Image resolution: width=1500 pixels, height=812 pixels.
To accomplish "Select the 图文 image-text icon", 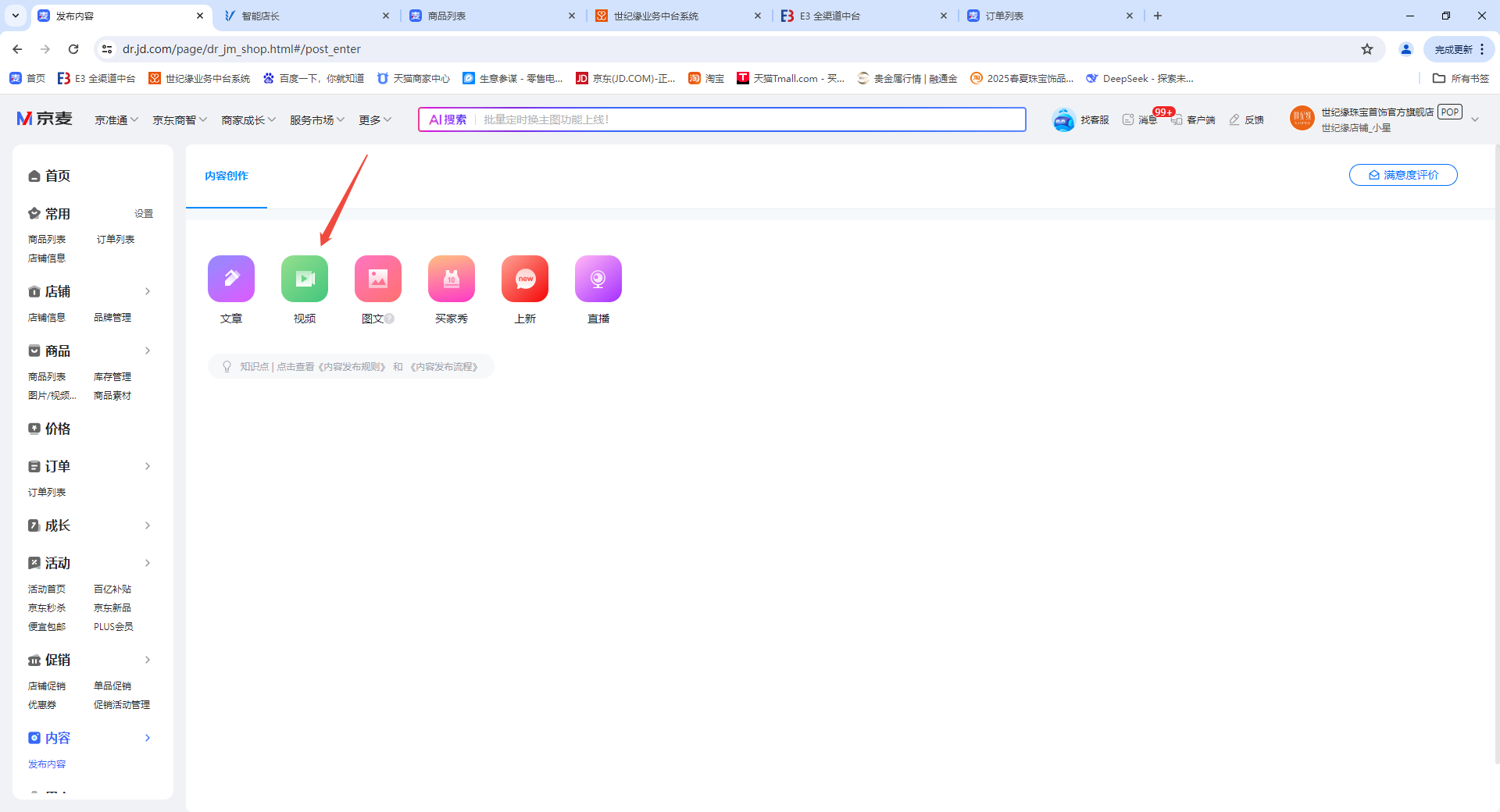I will click(378, 279).
